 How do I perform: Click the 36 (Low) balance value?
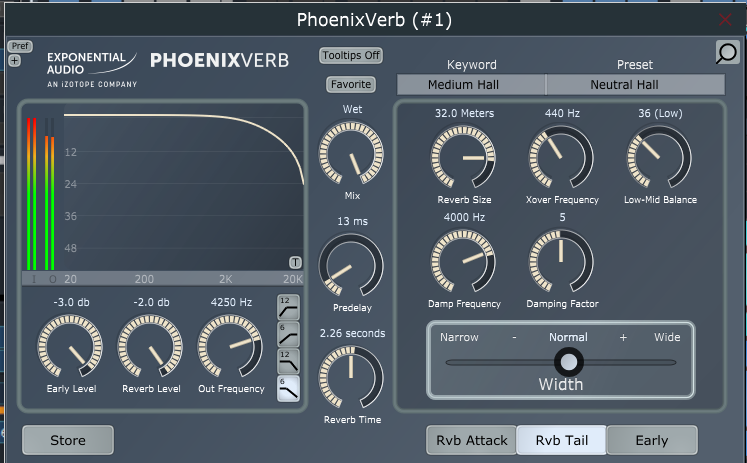(x=660, y=113)
